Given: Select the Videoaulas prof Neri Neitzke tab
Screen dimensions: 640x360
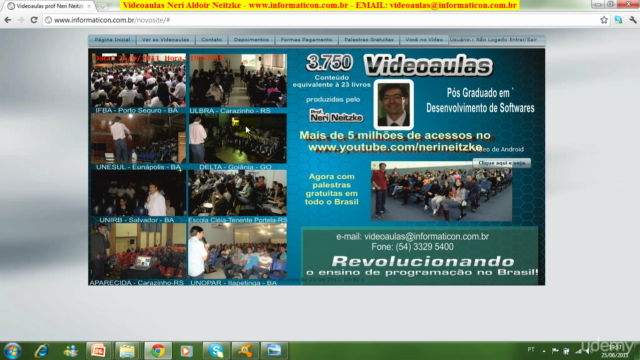Looking at the screenshot, I should click(x=48, y=6).
